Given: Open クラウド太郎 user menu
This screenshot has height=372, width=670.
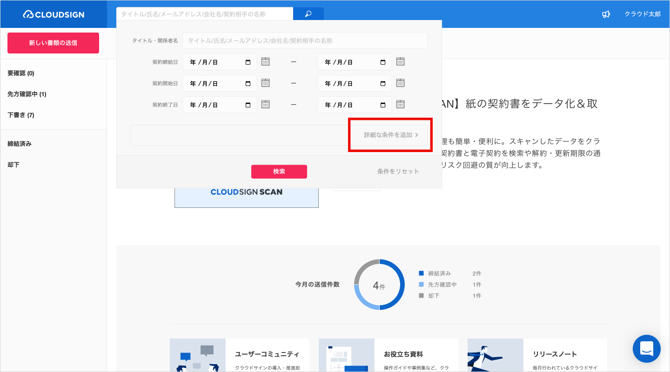Looking at the screenshot, I should pyautogui.click(x=642, y=14).
